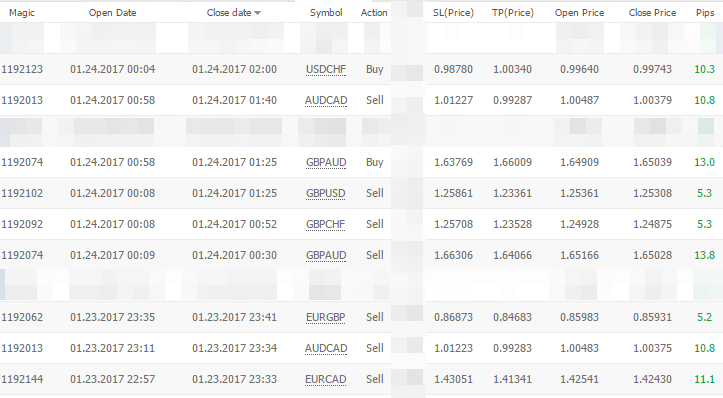The image size is (723, 398).
Task: Sort by Open Date column header
Action: point(113,13)
